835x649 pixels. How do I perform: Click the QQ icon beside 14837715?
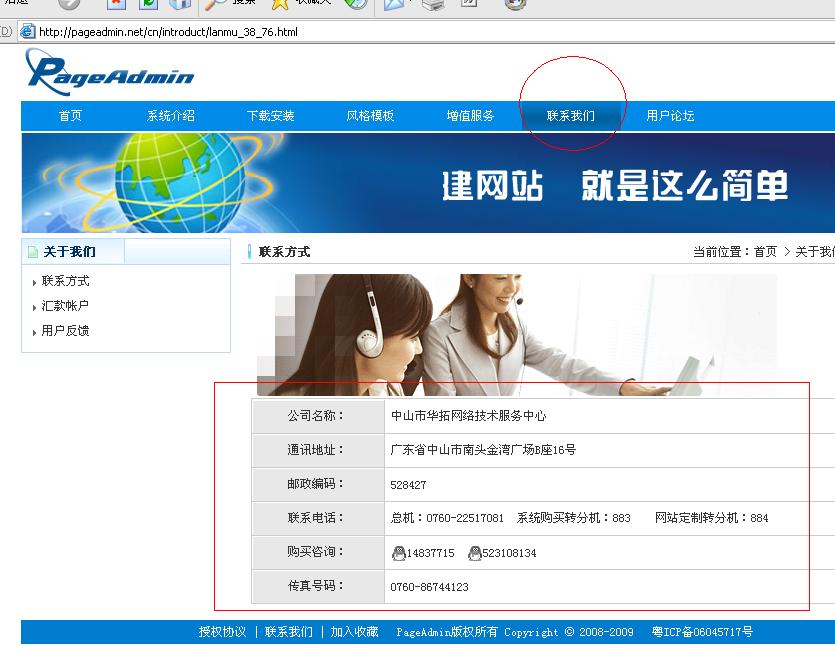pos(398,553)
